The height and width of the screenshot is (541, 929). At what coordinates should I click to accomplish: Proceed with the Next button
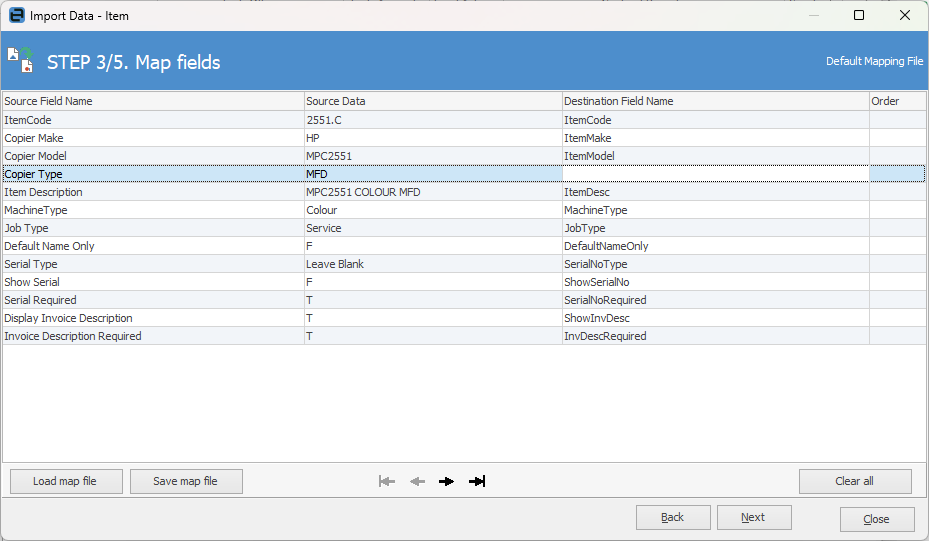[x=754, y=517]
